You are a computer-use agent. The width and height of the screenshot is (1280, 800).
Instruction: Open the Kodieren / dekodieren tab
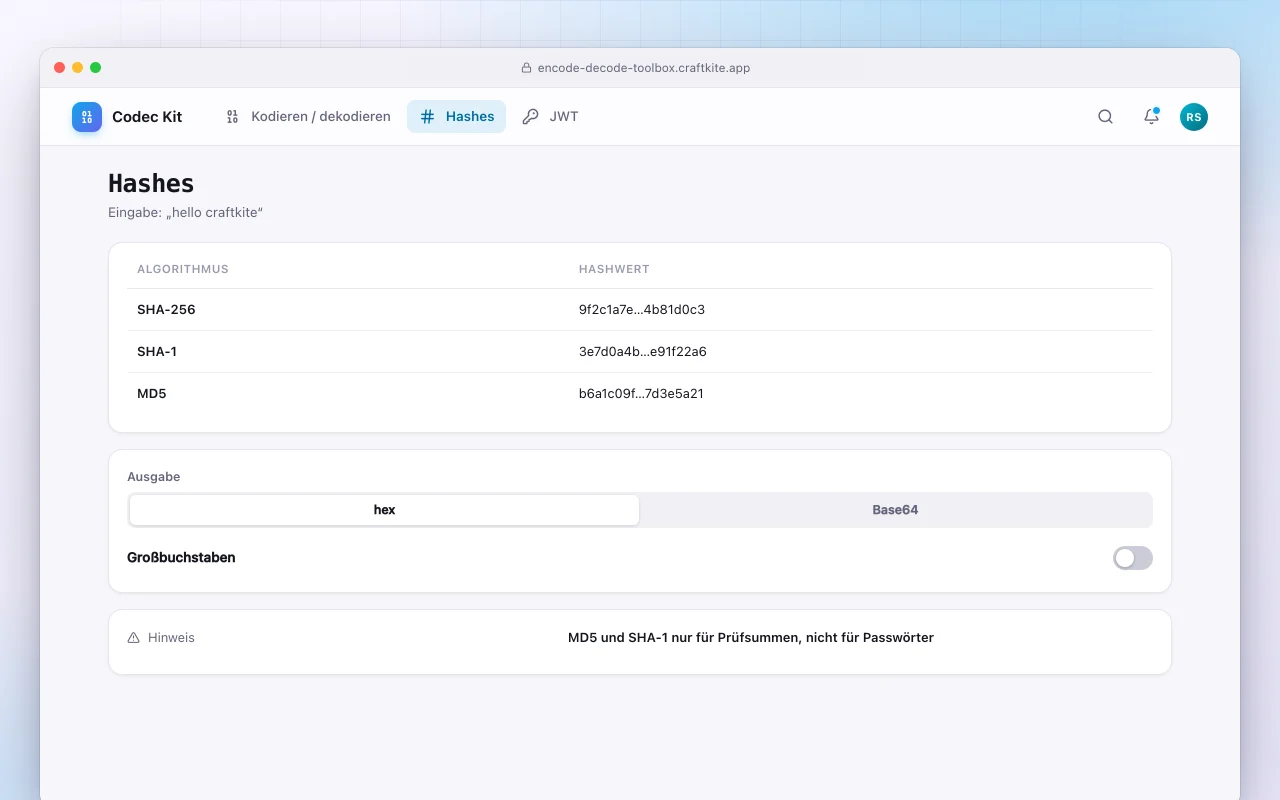(x=307, y=117)
